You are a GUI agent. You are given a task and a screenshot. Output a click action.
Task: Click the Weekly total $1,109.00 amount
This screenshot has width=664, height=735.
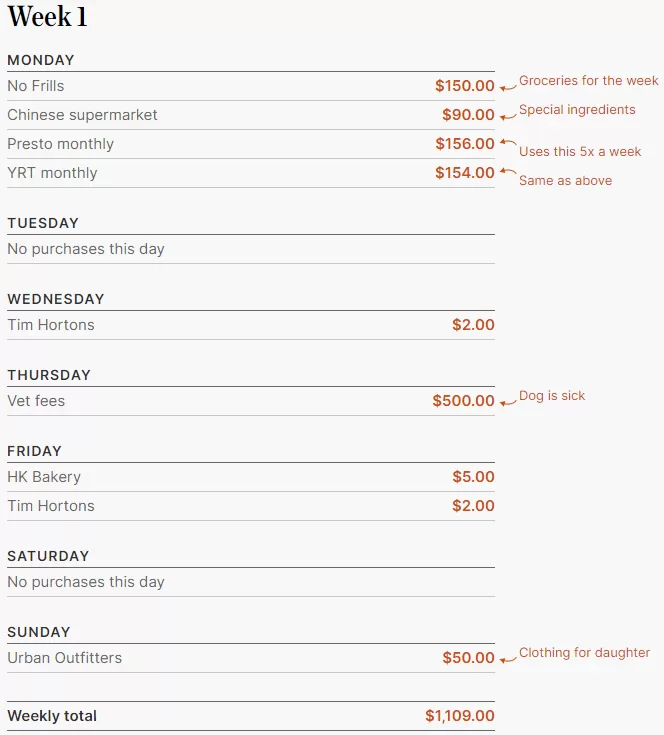pos(460,716)
